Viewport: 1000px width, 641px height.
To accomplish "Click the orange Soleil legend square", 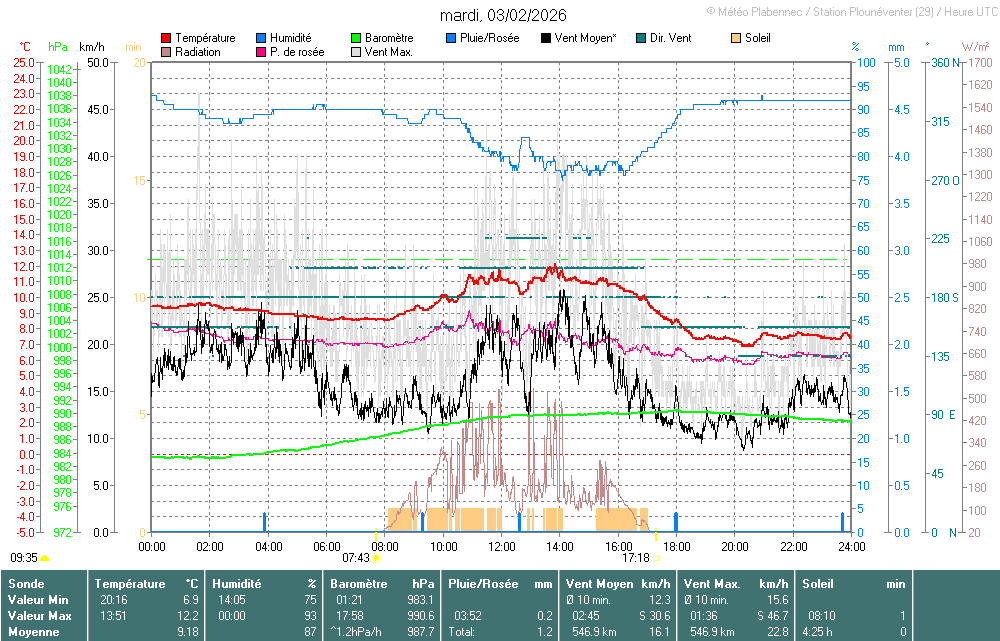I will click(737, 38).
